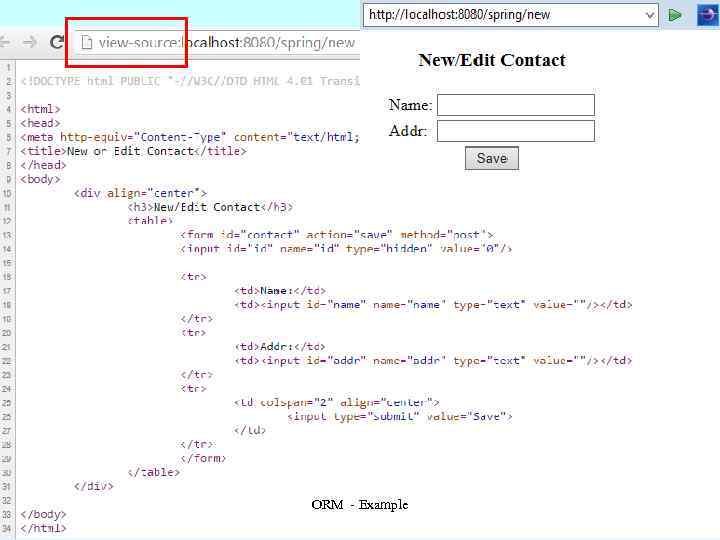The image size is (720, 540).
Task: Click the hidden input id="id" source line
Action: tap(346, 249)
